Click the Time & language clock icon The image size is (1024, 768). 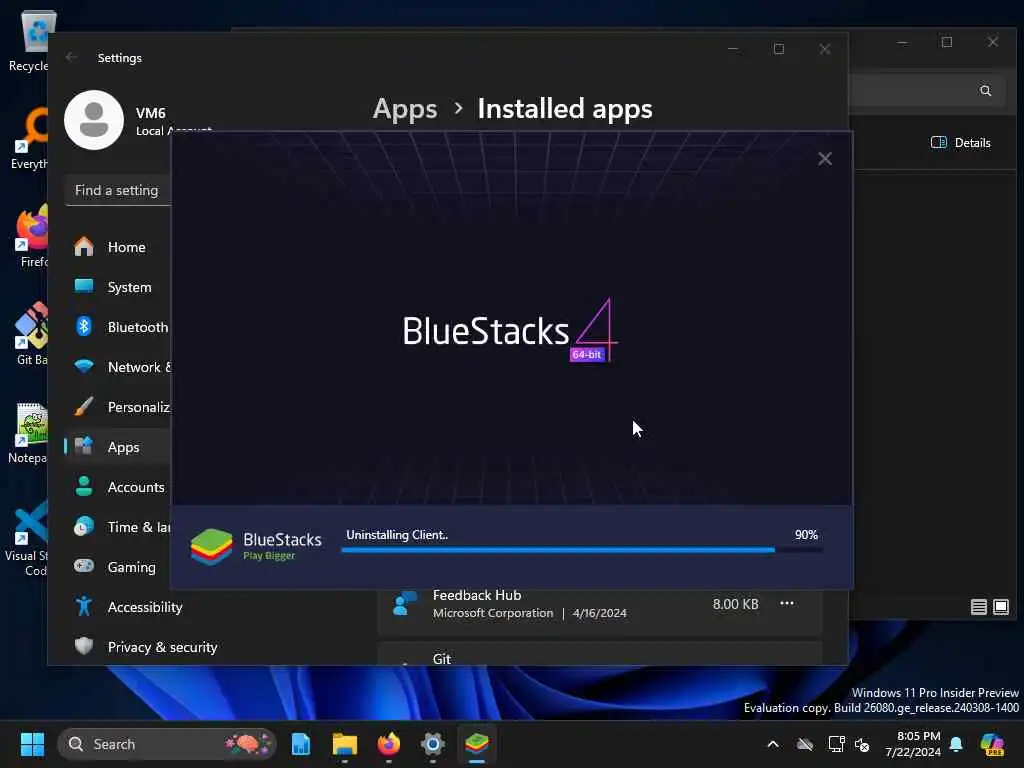tap(84, 526)
